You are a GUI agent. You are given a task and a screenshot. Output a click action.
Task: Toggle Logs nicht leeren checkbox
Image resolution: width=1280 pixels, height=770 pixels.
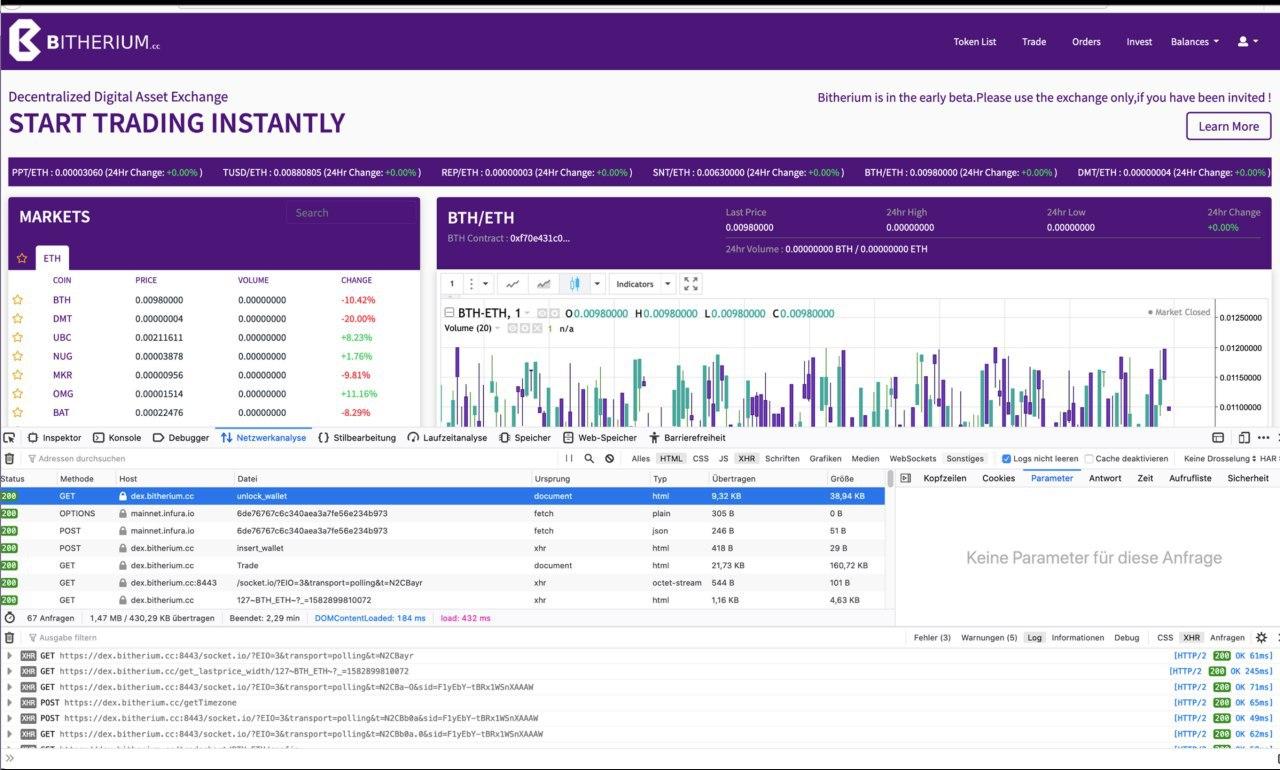click(x=1007, y=458)
